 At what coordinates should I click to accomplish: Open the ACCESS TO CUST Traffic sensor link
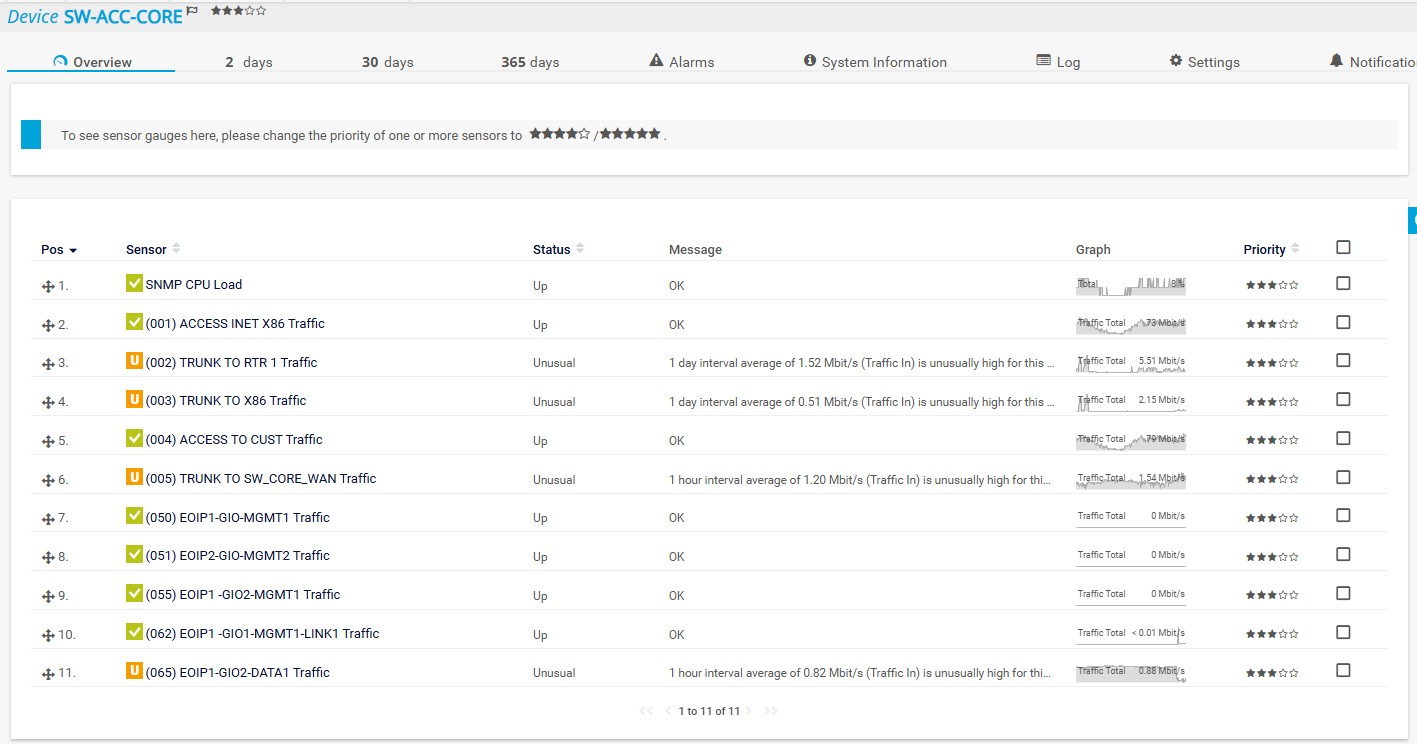pos(234,440)
